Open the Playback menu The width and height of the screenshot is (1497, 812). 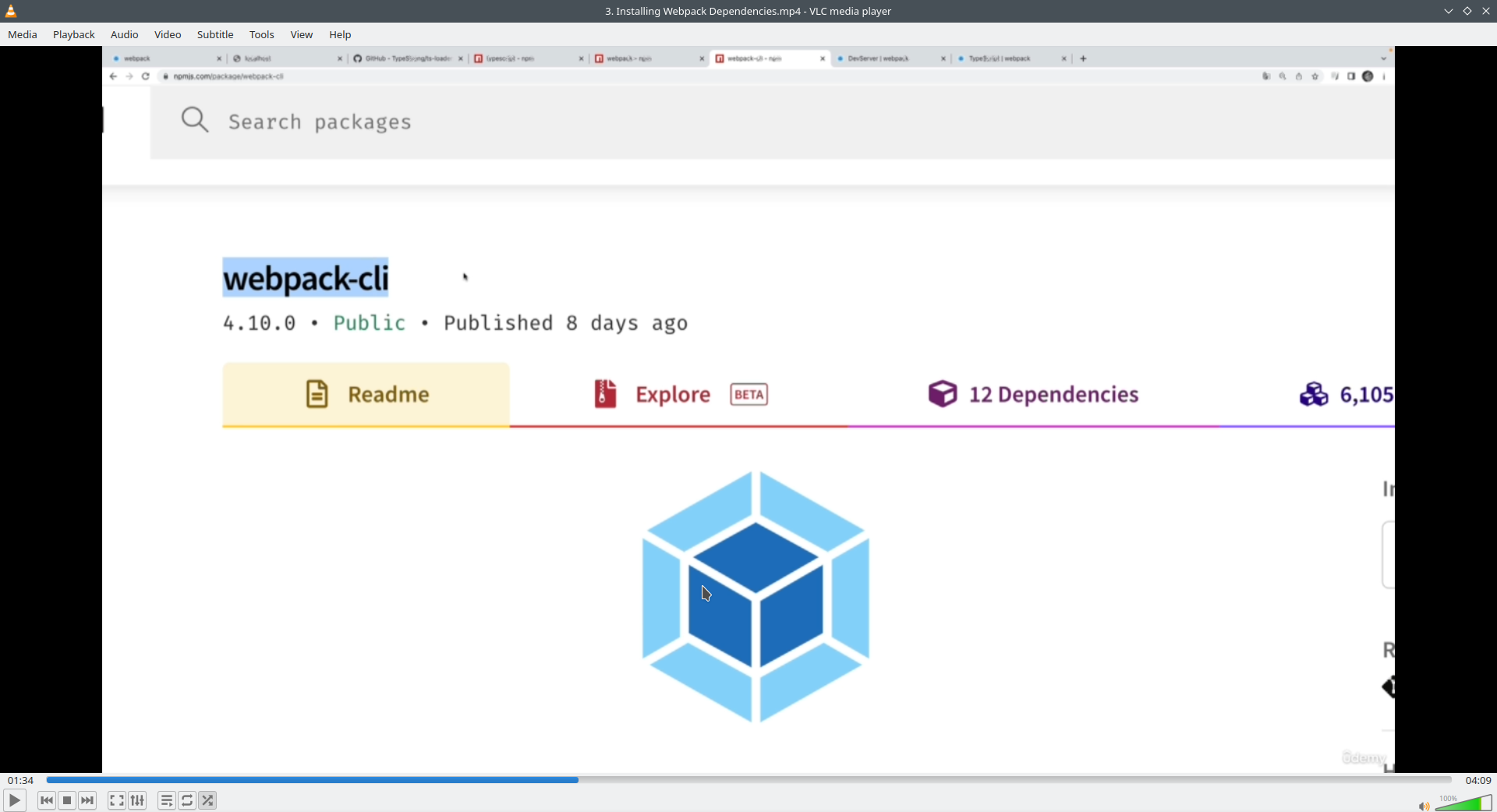pyautogui.click(x=74, y=34)
